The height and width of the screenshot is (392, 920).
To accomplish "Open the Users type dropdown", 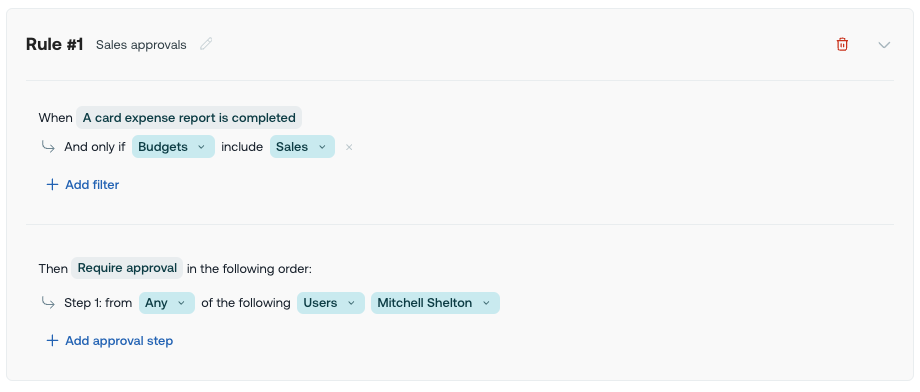I will coord(330,303).
